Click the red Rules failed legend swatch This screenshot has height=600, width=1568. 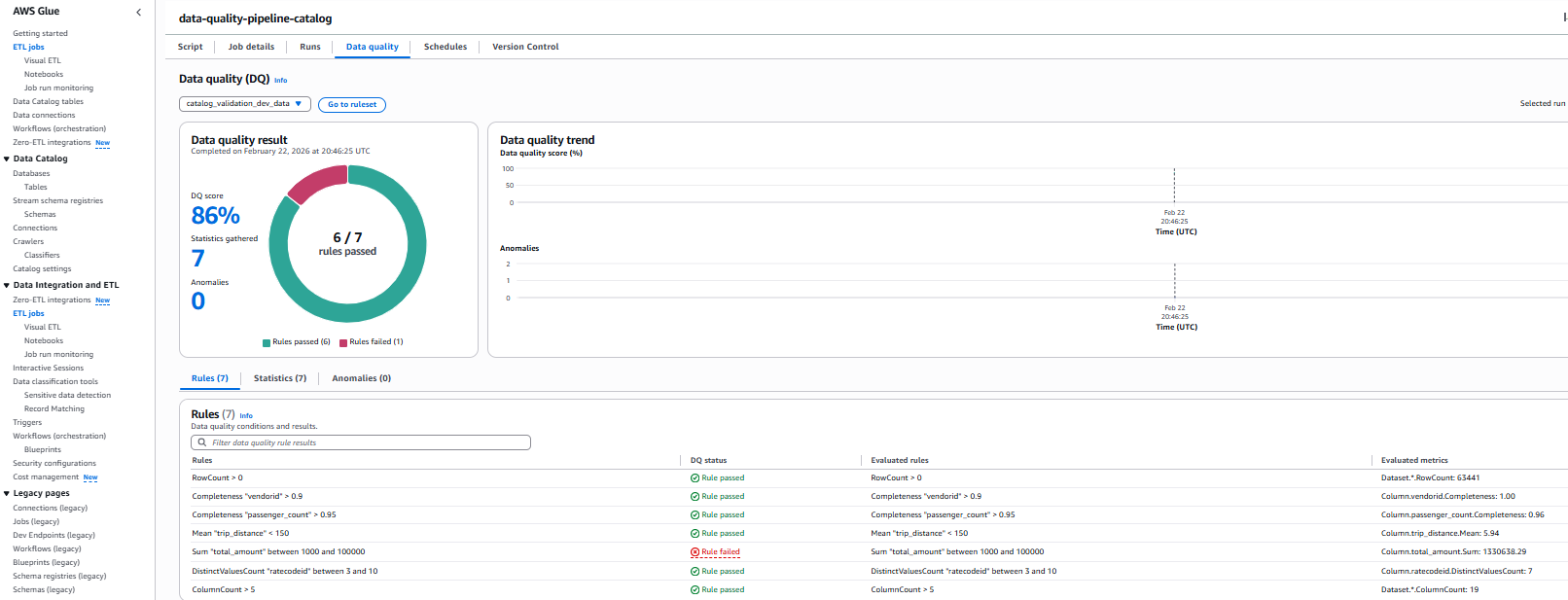pos(343,342)
